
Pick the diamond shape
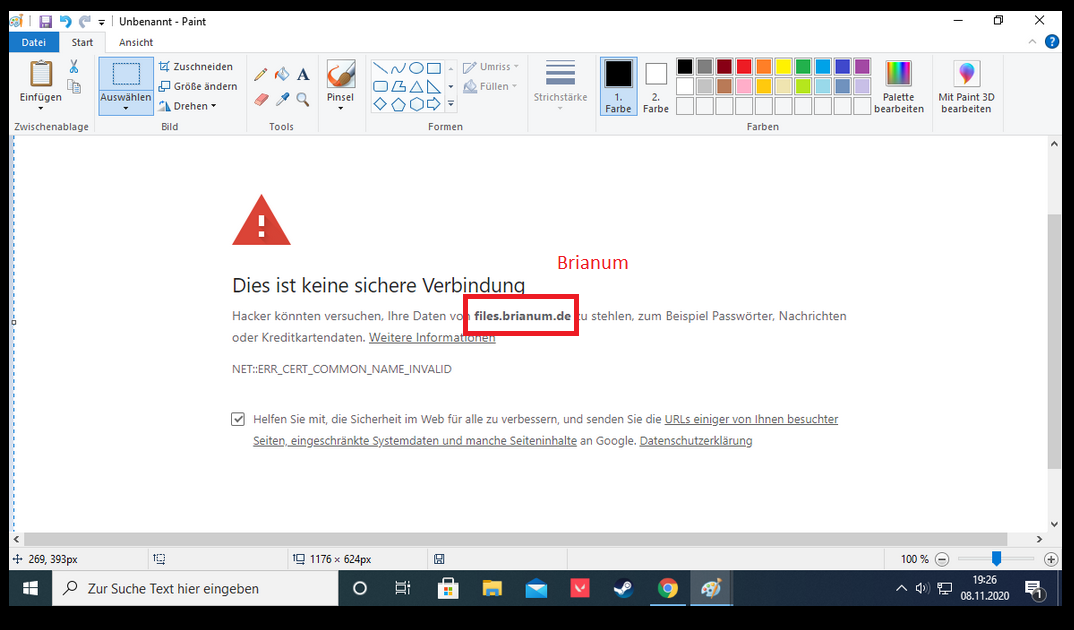click(380, 104)
